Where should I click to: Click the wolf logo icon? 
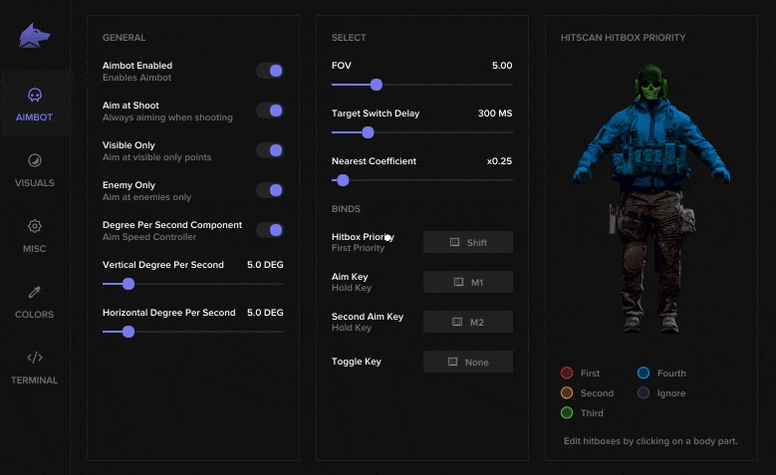pos(35,36)
